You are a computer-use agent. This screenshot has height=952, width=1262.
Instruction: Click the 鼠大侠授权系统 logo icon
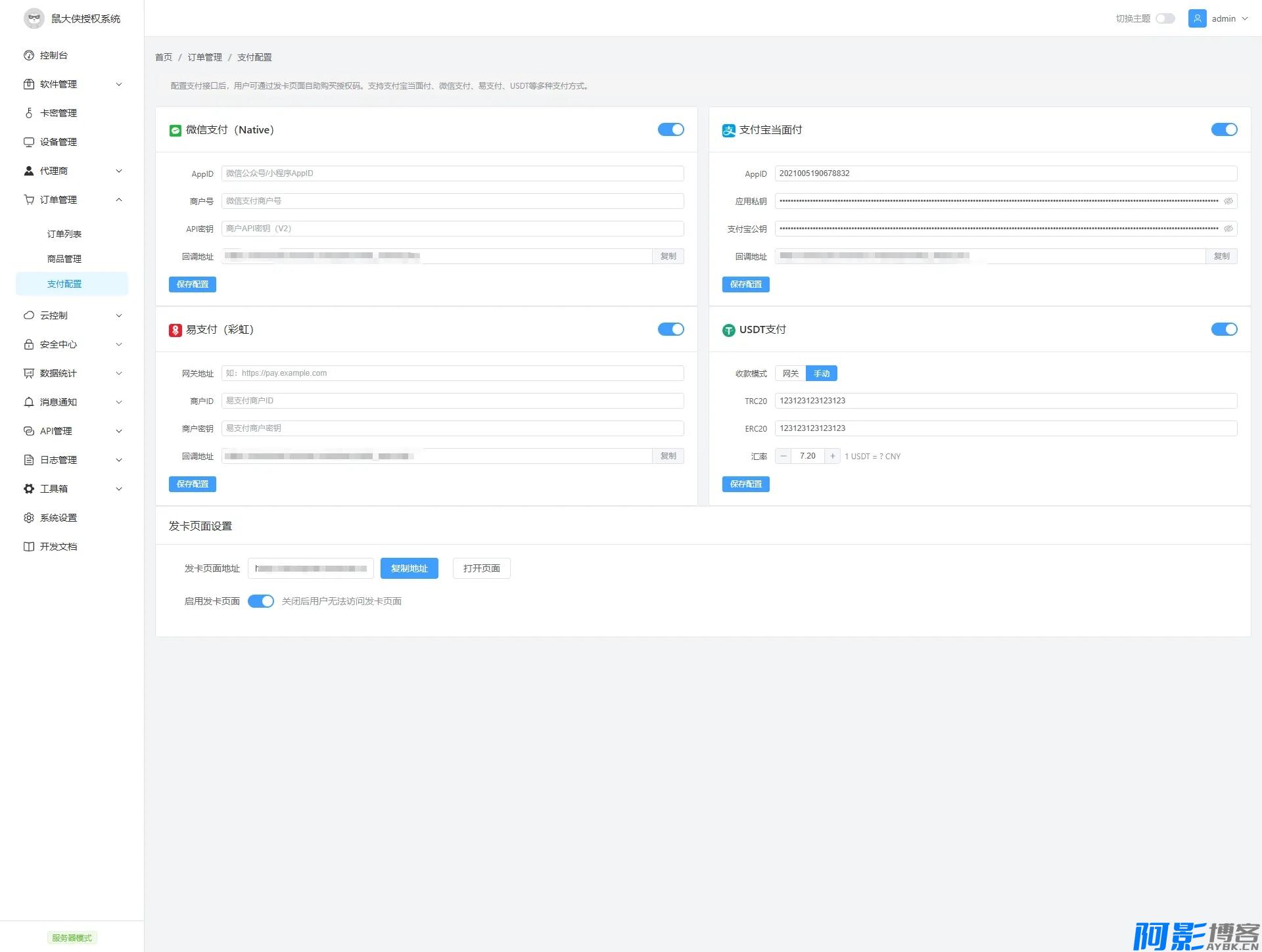pos(34,18)
